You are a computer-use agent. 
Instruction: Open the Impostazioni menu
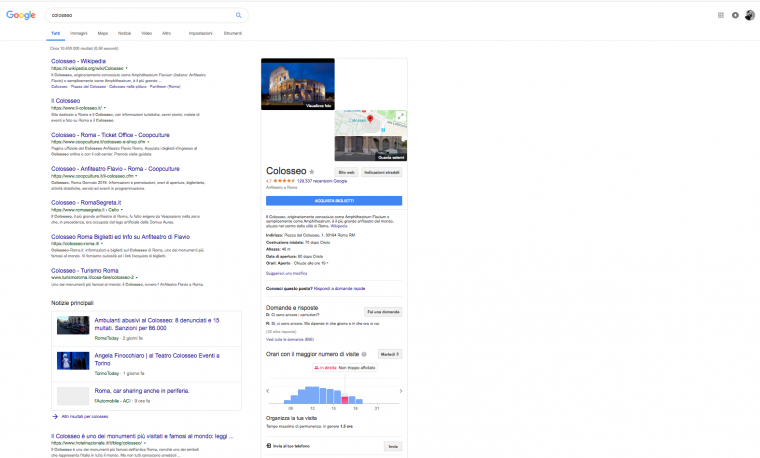tap(201, 33)
